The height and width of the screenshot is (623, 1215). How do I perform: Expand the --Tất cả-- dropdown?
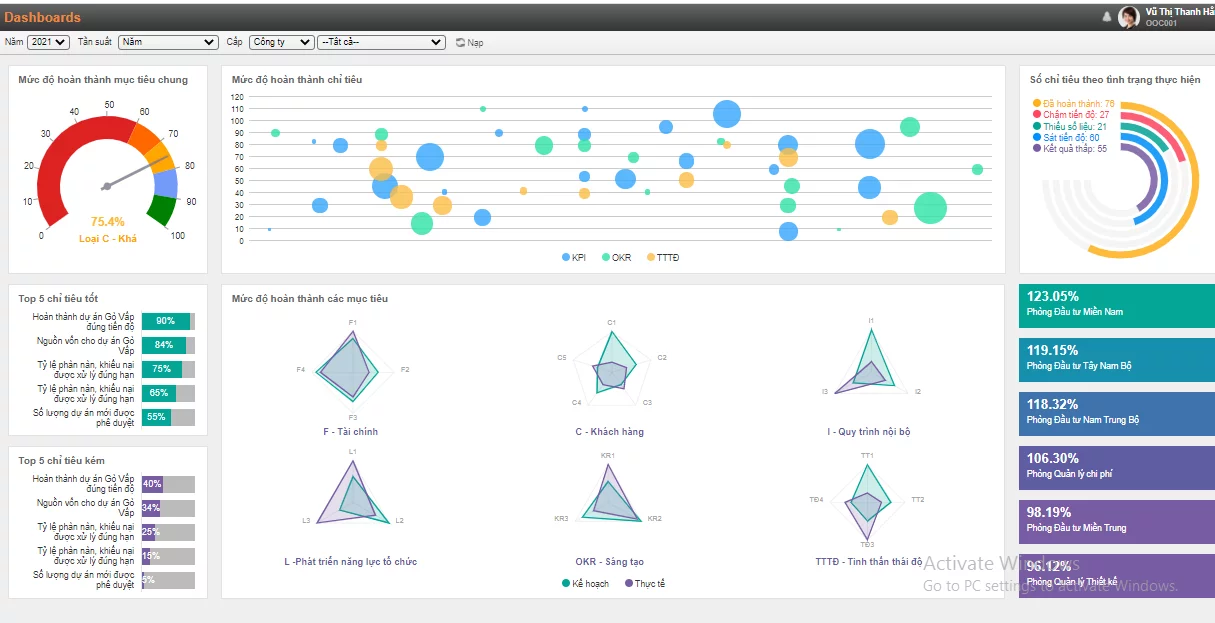380,42
